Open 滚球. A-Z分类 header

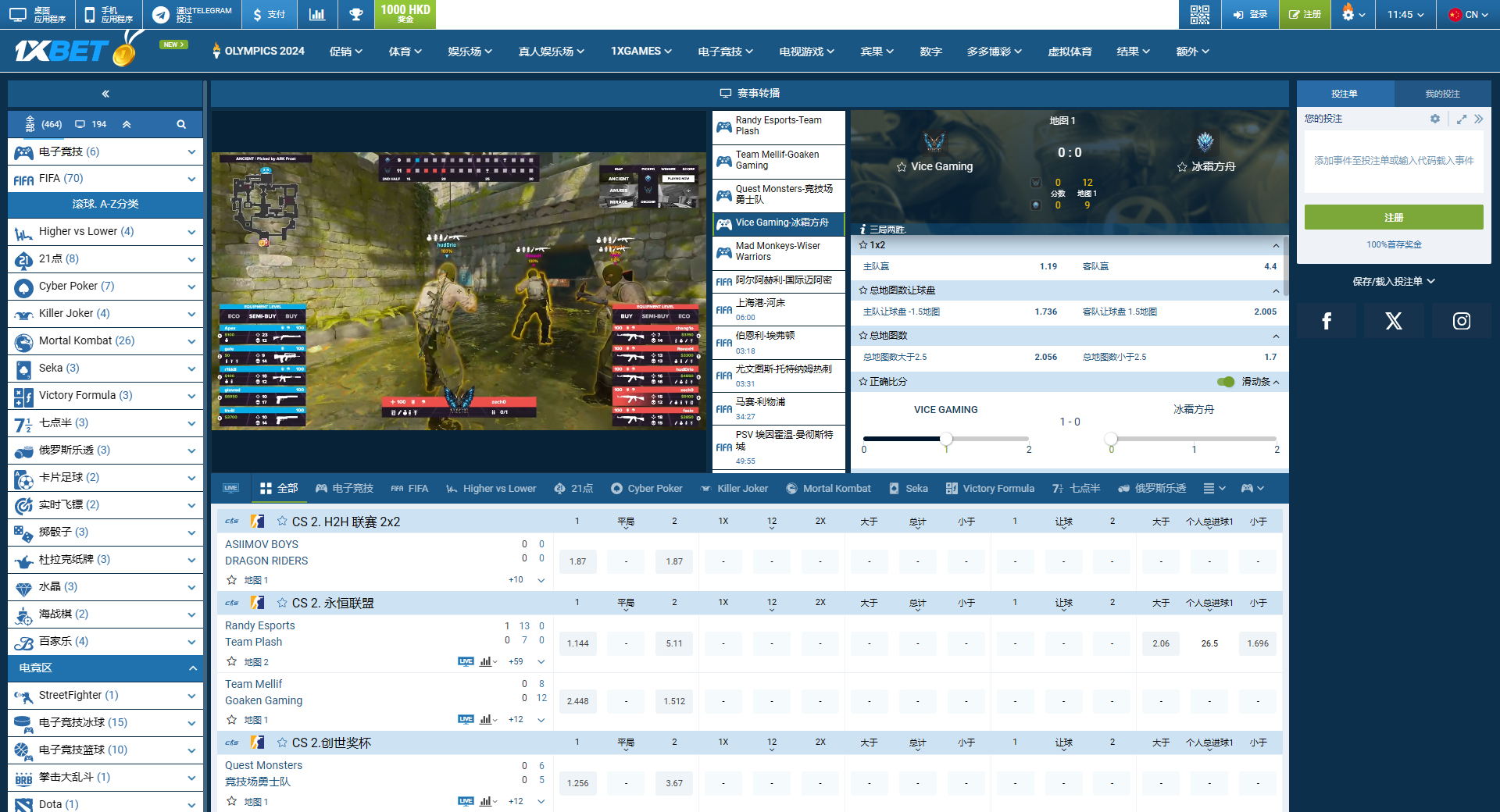tap(105, 204)
